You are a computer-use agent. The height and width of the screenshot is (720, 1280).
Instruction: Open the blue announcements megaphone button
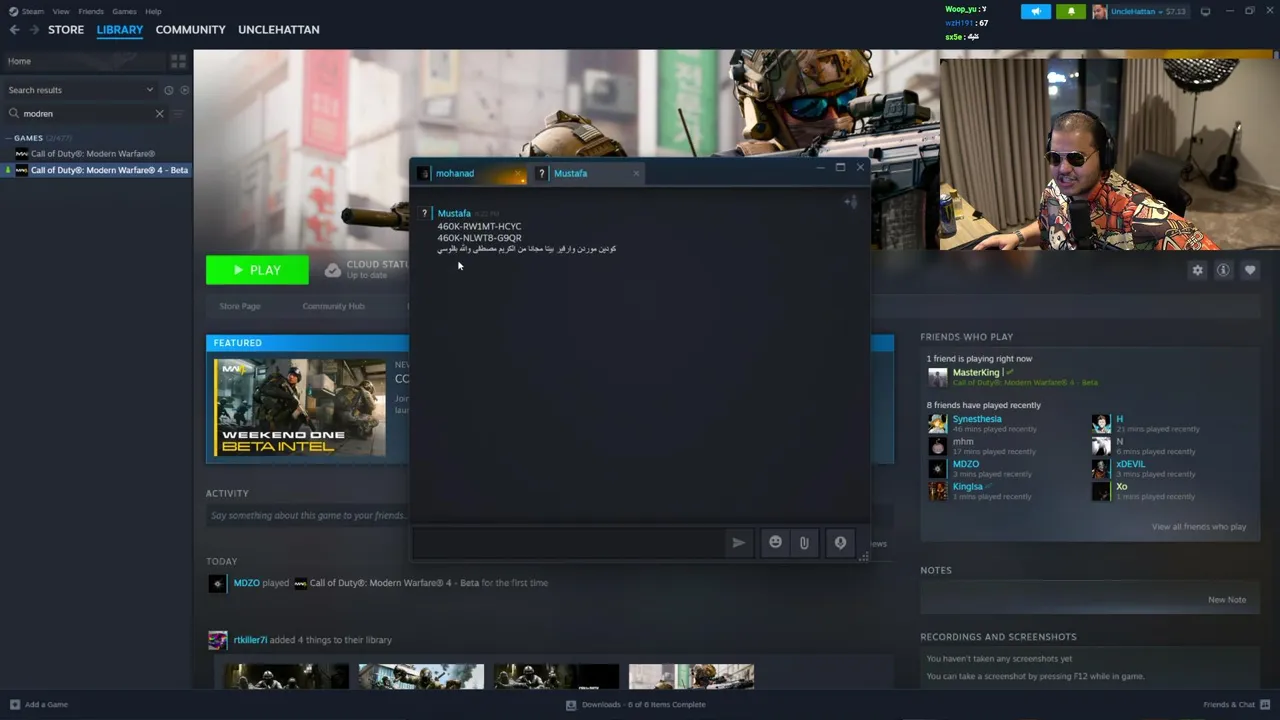point(1036,11)
